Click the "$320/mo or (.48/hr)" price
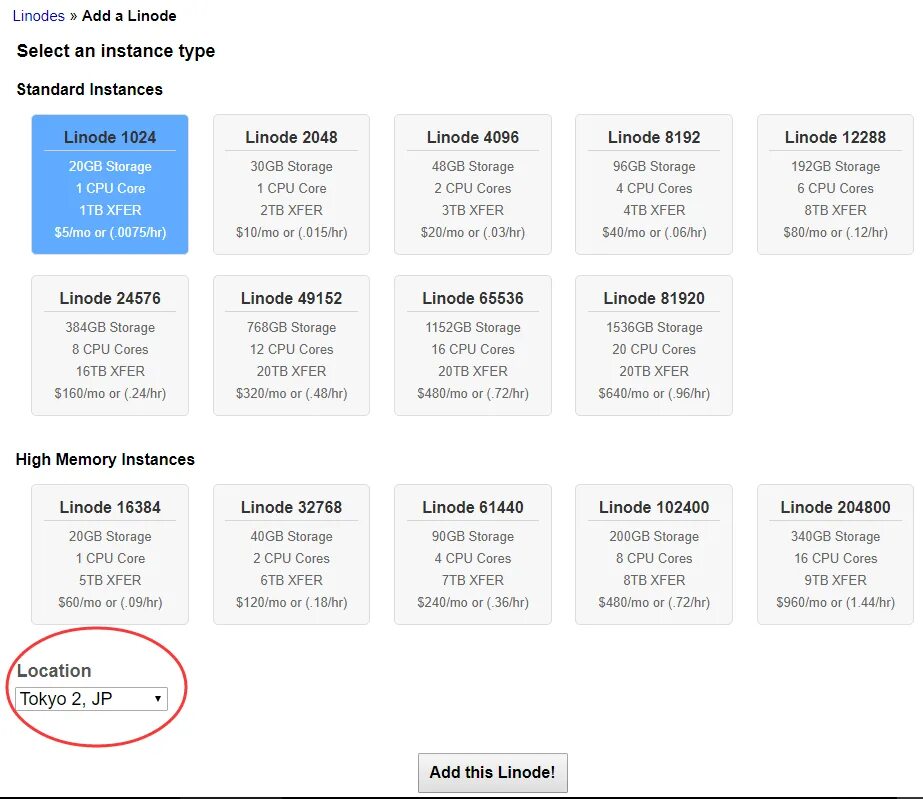 click(291, 393)
